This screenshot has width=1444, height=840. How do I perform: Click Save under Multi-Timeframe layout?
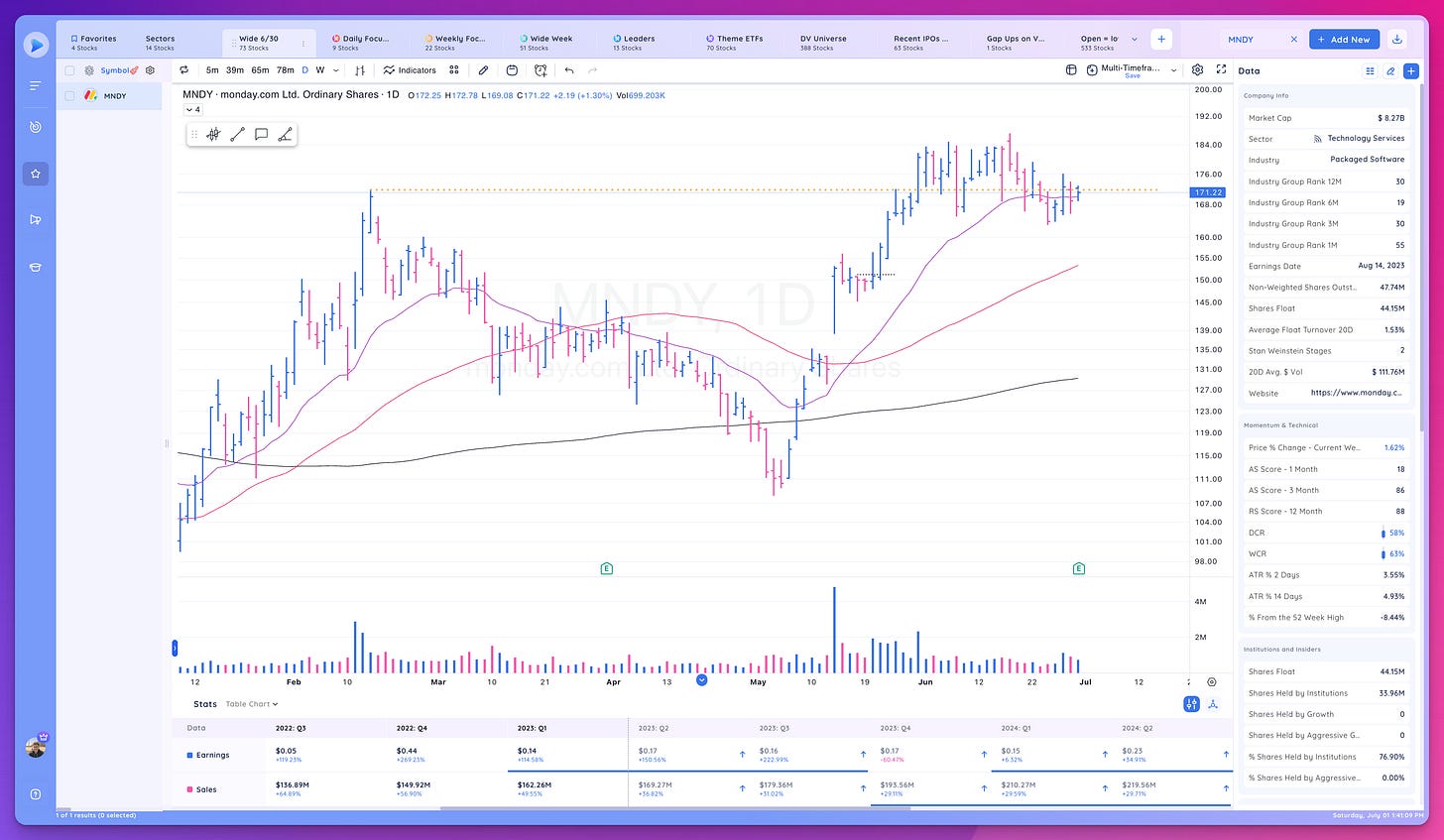(1133, 76)
